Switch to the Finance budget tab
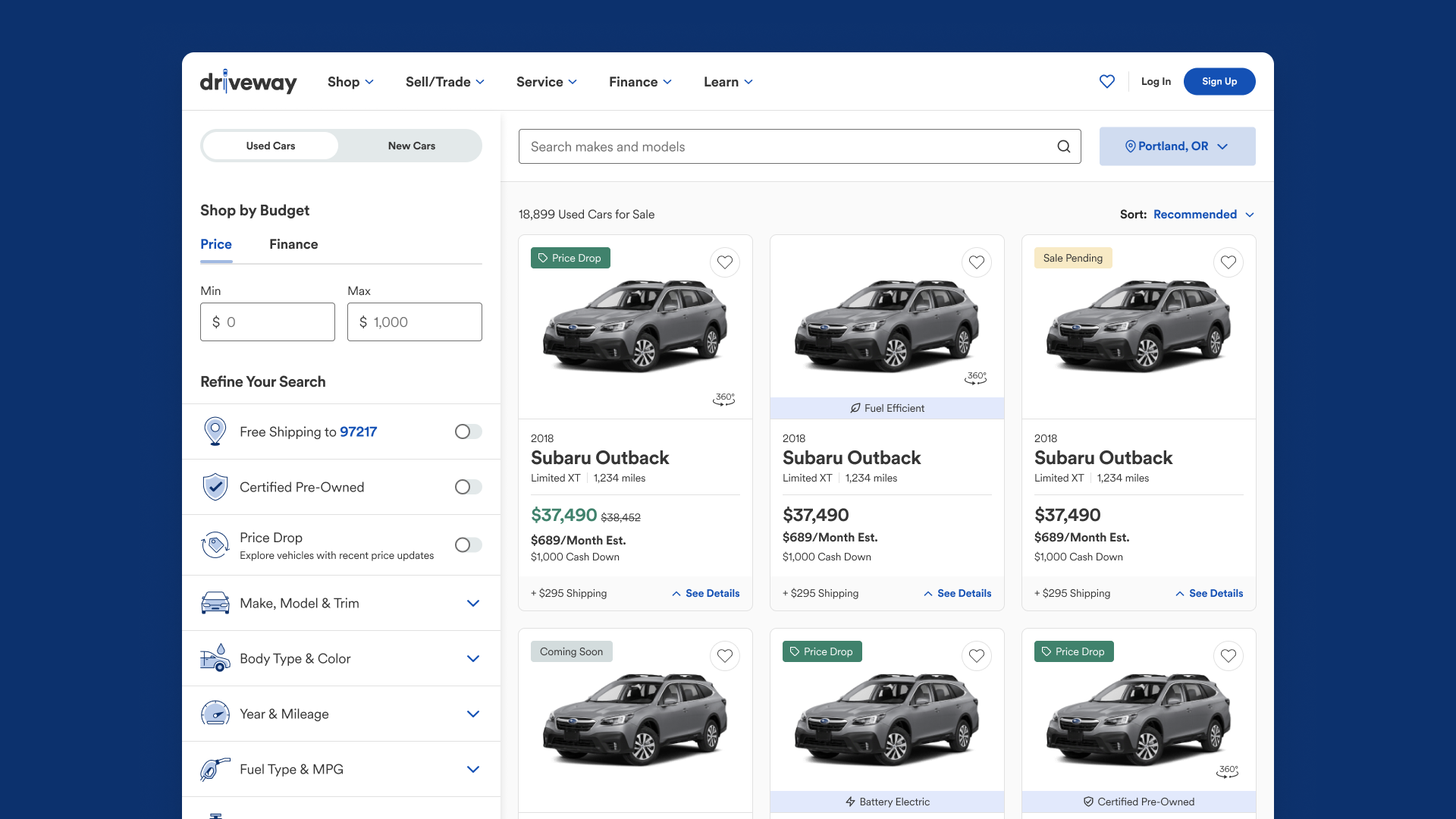Screen dimensions: 1456x819 pos(293,244)
